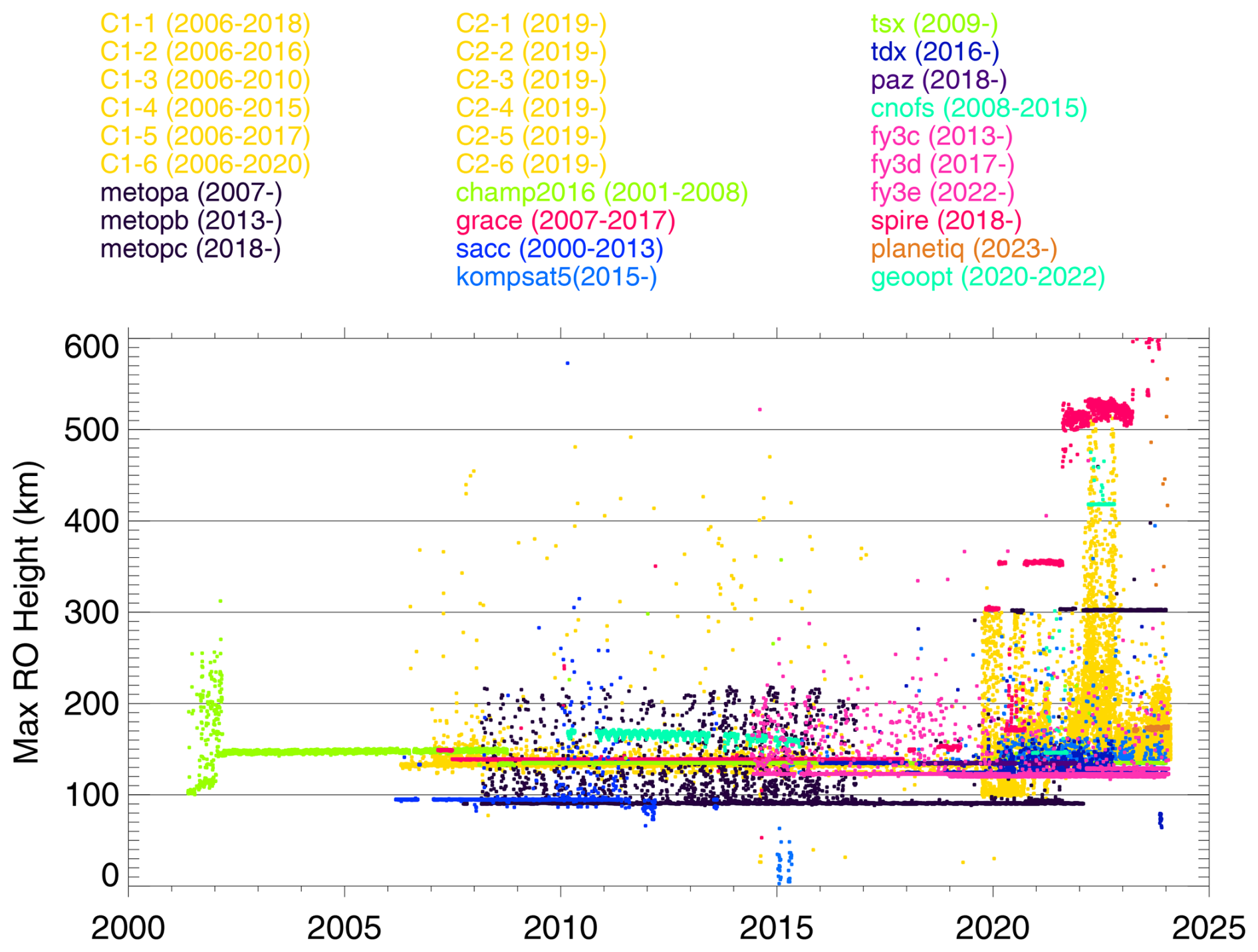
Task: Select the planetiq (2023-) legend label
Action: [x=963, y=249]
